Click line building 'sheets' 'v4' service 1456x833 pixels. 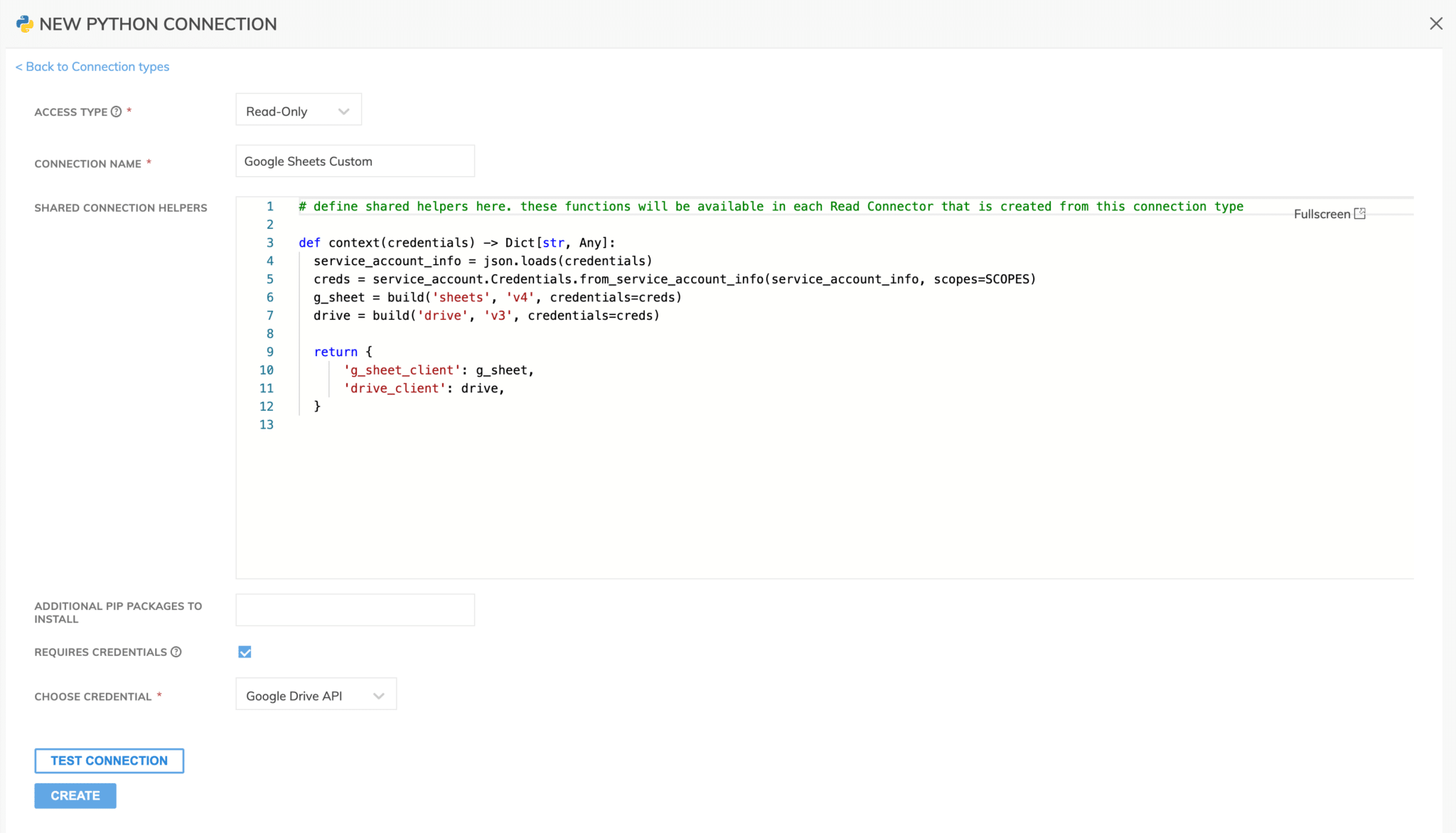click(498, 297)
